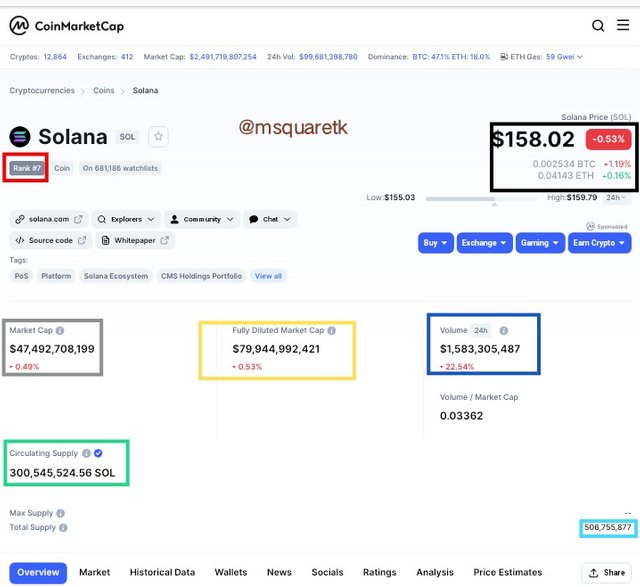Screen dimensions: 640x587
Task: Click the Exchanges 412 stat link
Action: tap(127, 57)
